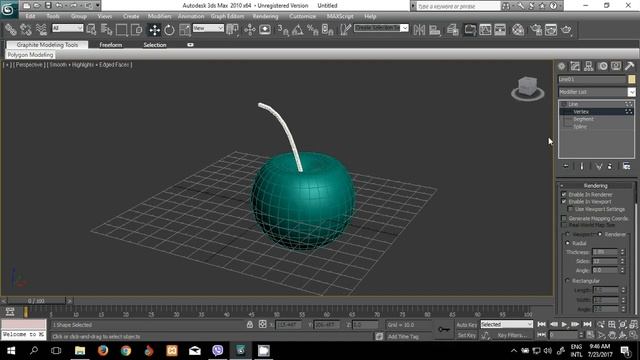Open the Motion panel tab icon
Viewport: 640px width, 360px height.
coord(602,66)
